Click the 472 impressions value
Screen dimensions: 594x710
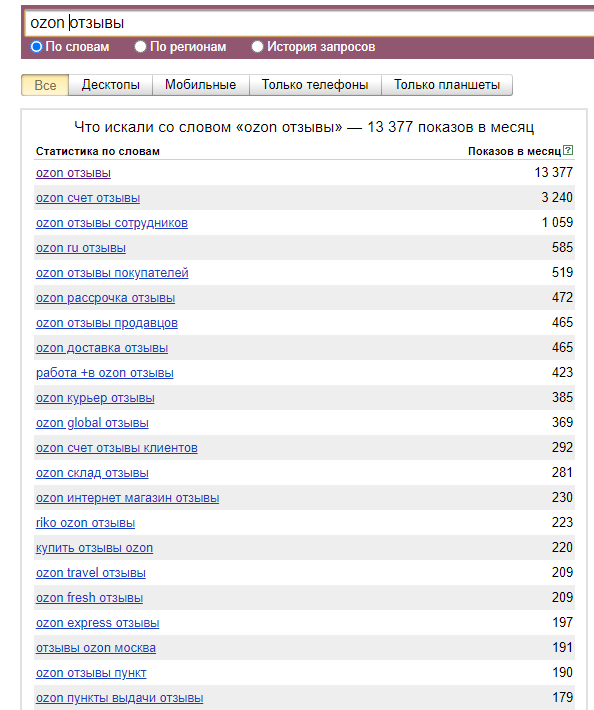click(x=563, y=297)
